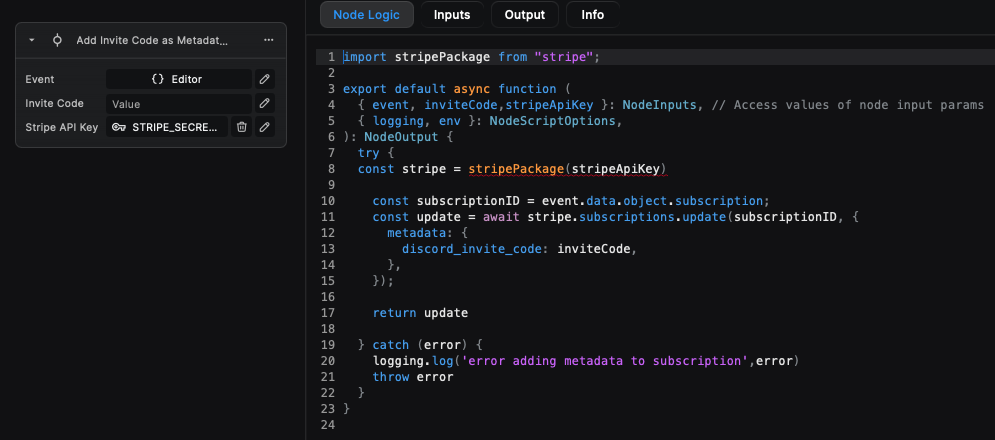995x440 pixels.
Task: Open the node's three-dot options menu
Action: (269, 40)
